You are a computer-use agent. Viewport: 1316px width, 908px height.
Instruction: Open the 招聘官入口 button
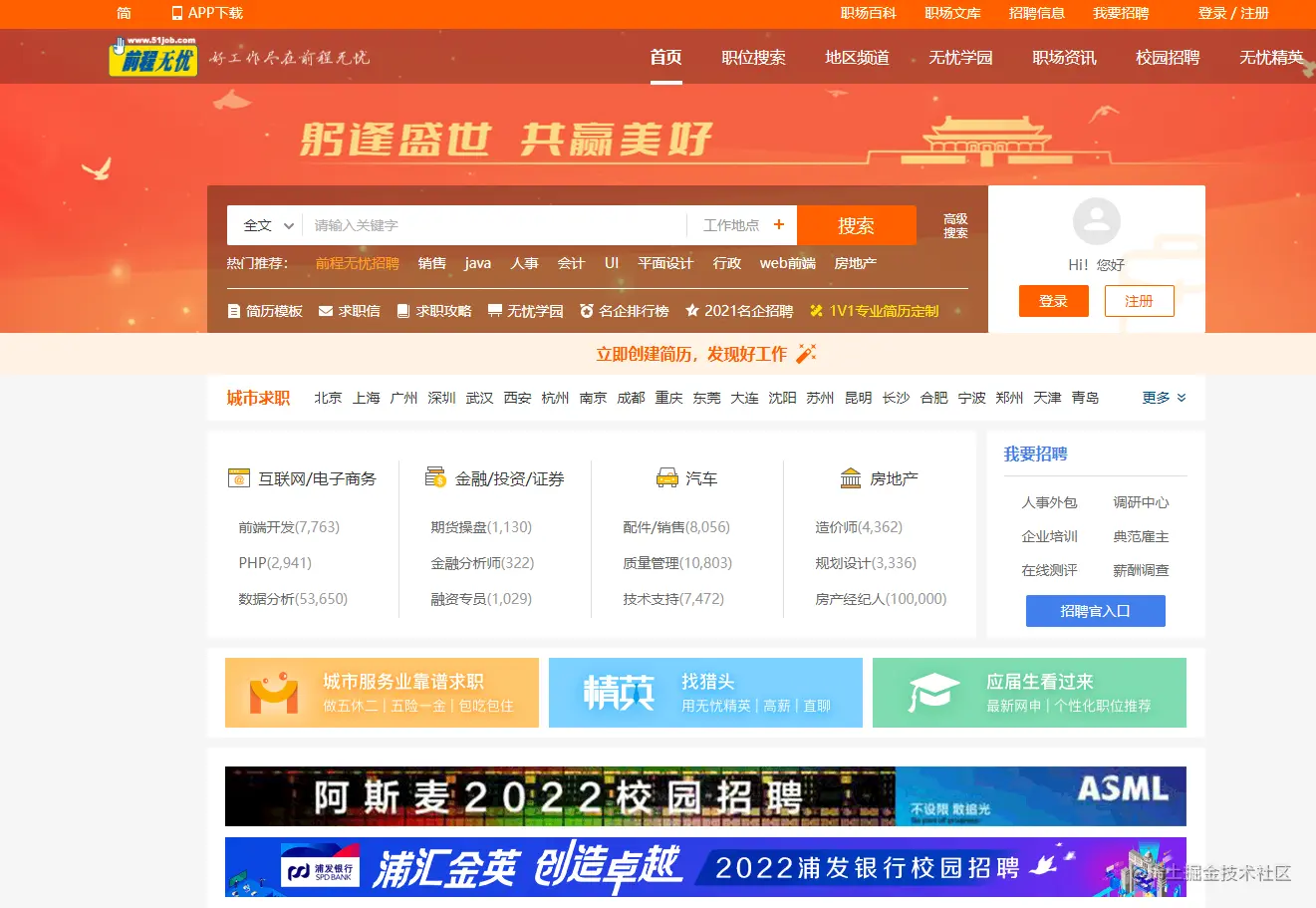(x=1096, y=611)
